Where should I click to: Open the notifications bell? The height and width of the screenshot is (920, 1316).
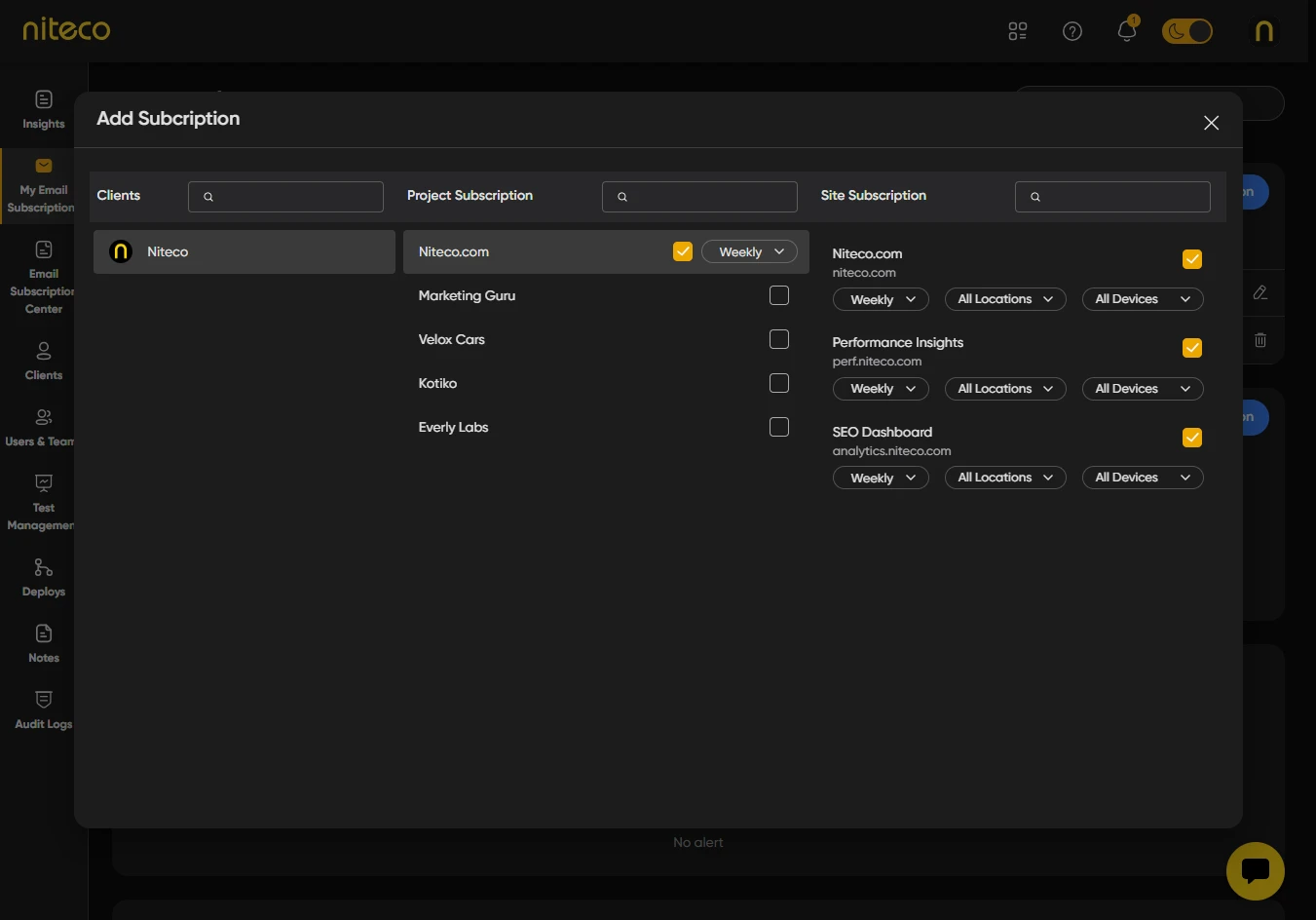pyautogui.click(x=1127, y=30)
